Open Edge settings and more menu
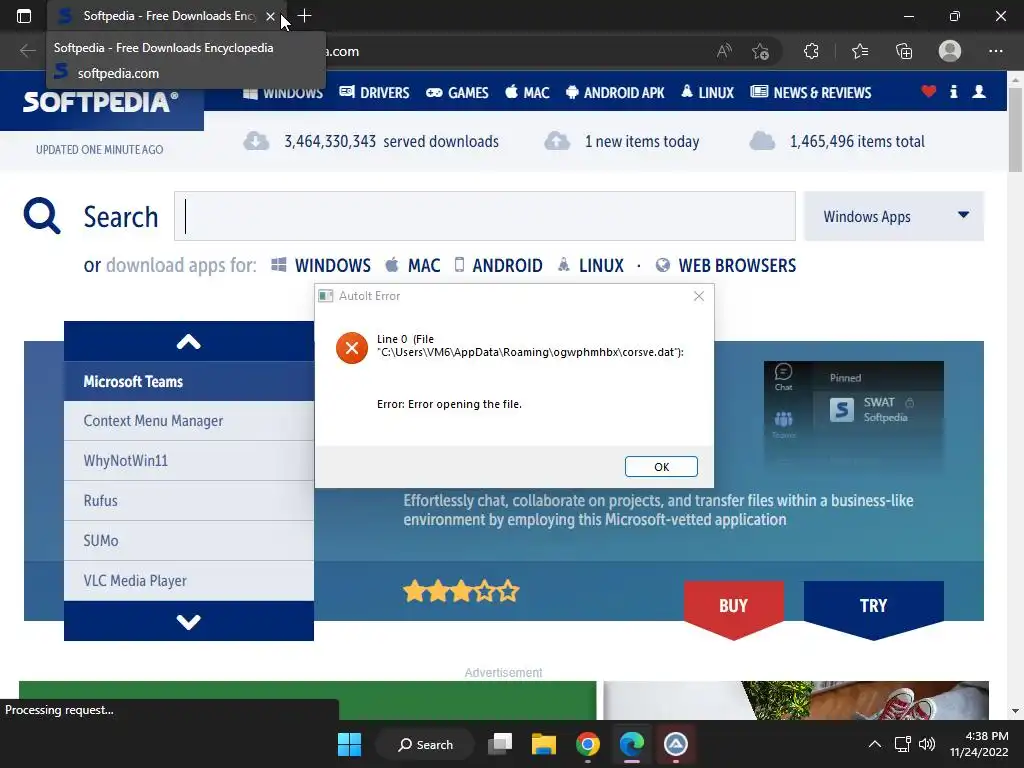The image size is (1024, 768). [x=995, y=51]
